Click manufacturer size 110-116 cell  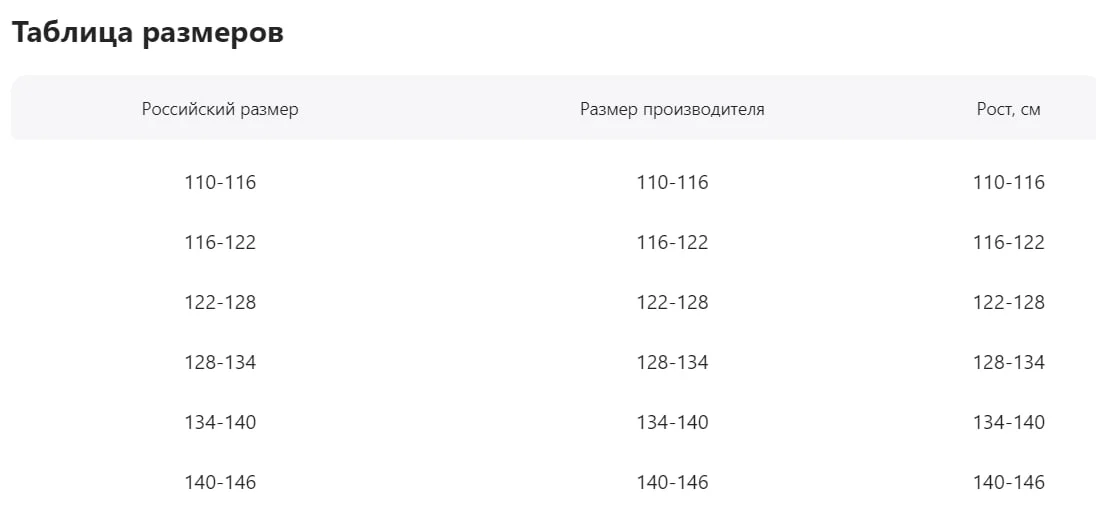point(672,182)
